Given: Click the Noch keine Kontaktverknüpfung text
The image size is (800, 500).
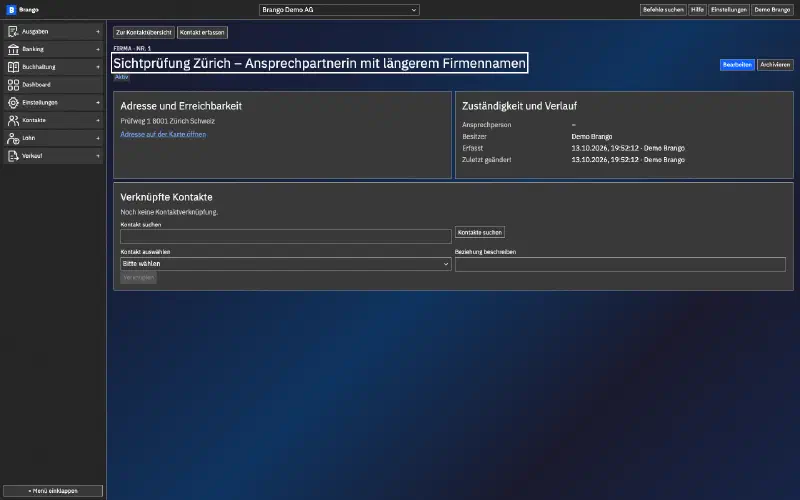Looking at the screenshot, I should (x=169, y=212).
